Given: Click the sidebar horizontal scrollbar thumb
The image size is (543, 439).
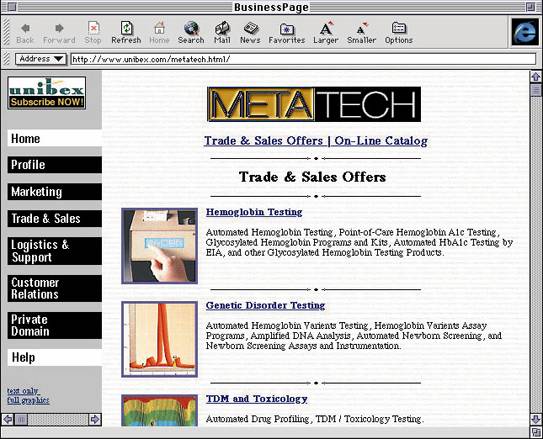Looking at the screenshot, I should 21,419.
